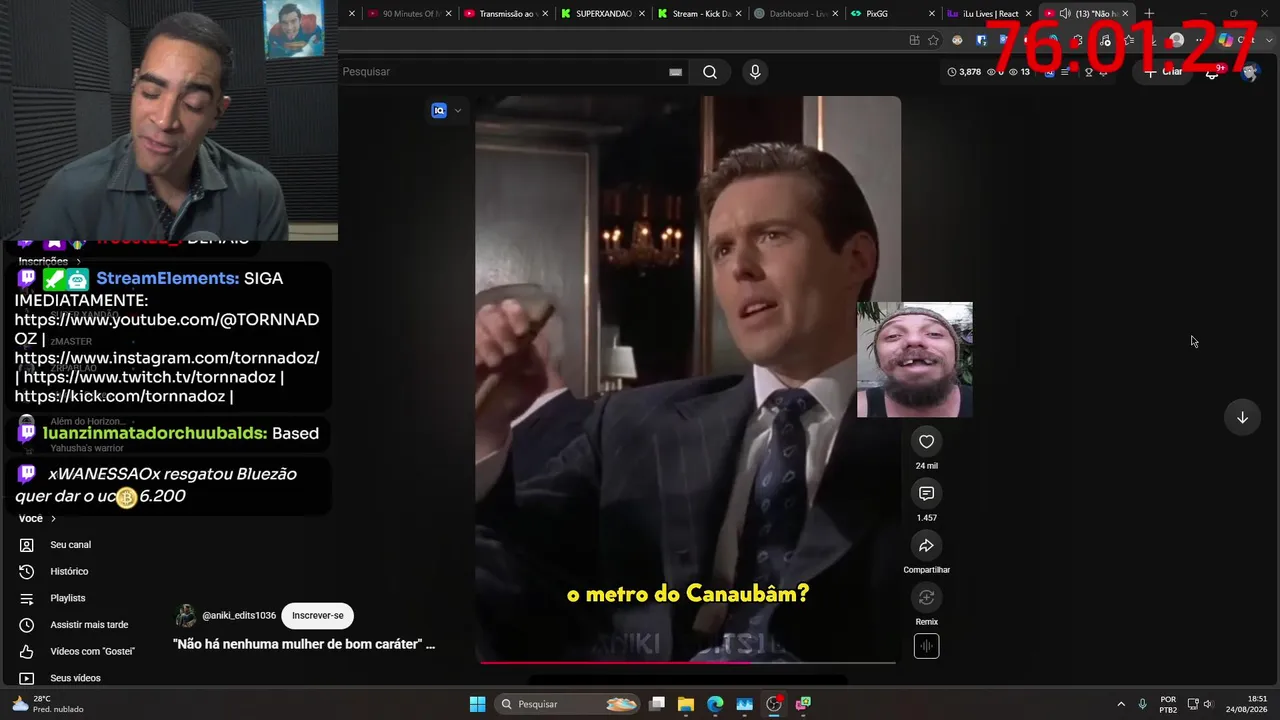Open the Short's comments panel
The width and height of the screenshot is (1280, 720).
(926, 494)
